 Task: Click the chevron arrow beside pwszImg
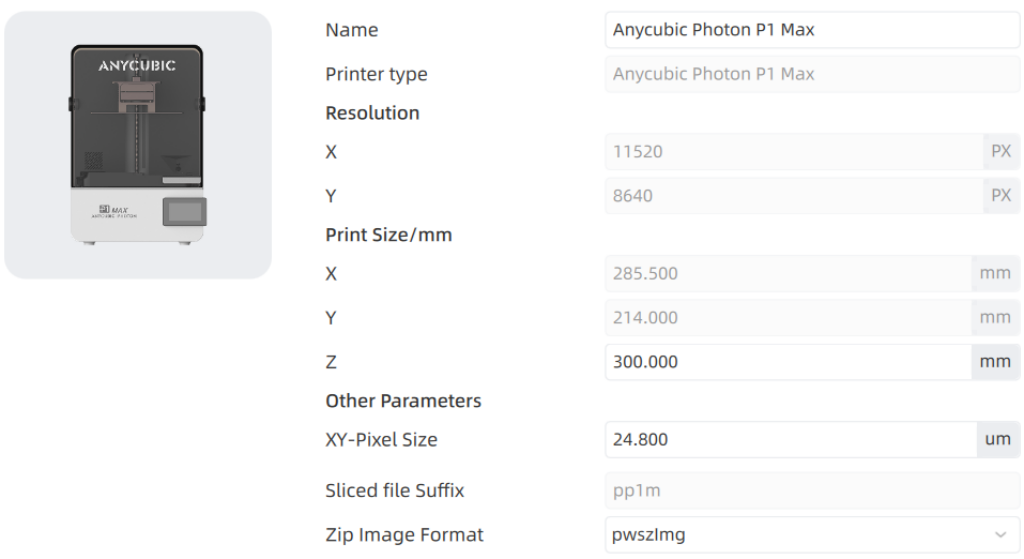(x=1000, y=535)
